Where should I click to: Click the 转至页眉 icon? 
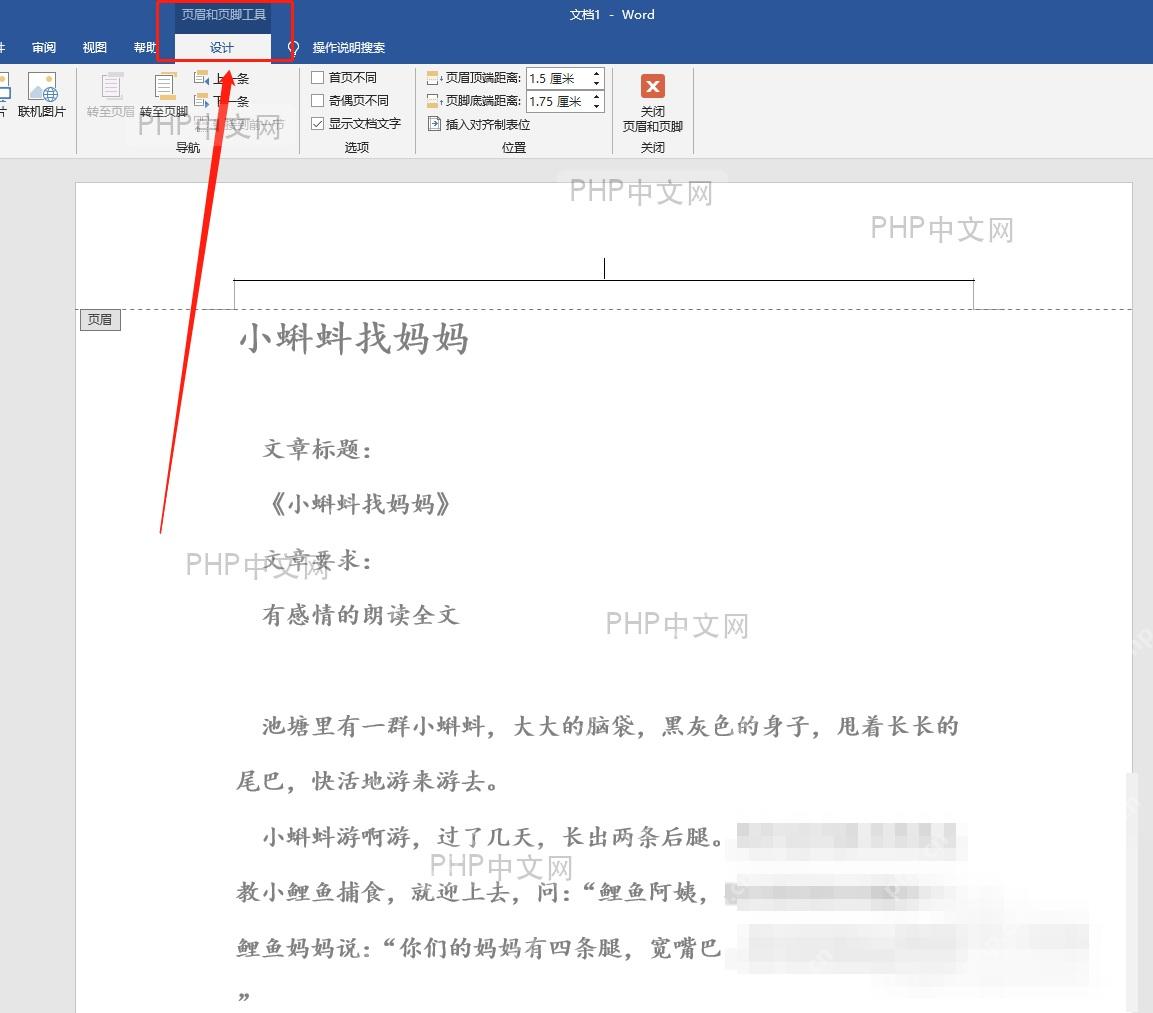pos(112,86)
